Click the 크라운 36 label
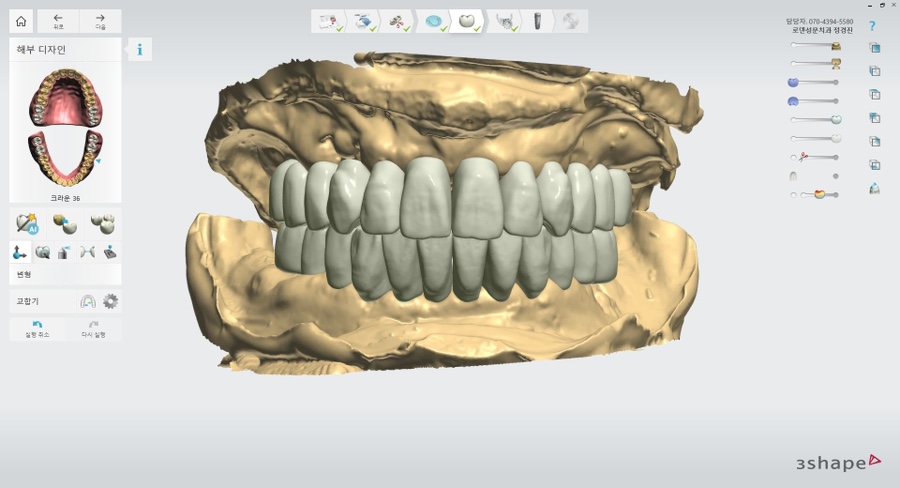 pos(65,198)
